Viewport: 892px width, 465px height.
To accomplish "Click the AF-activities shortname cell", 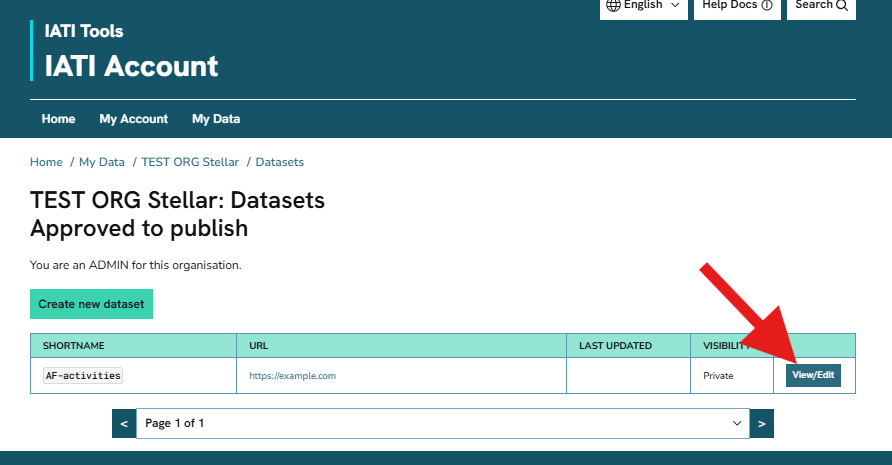I will coord(82,376).
